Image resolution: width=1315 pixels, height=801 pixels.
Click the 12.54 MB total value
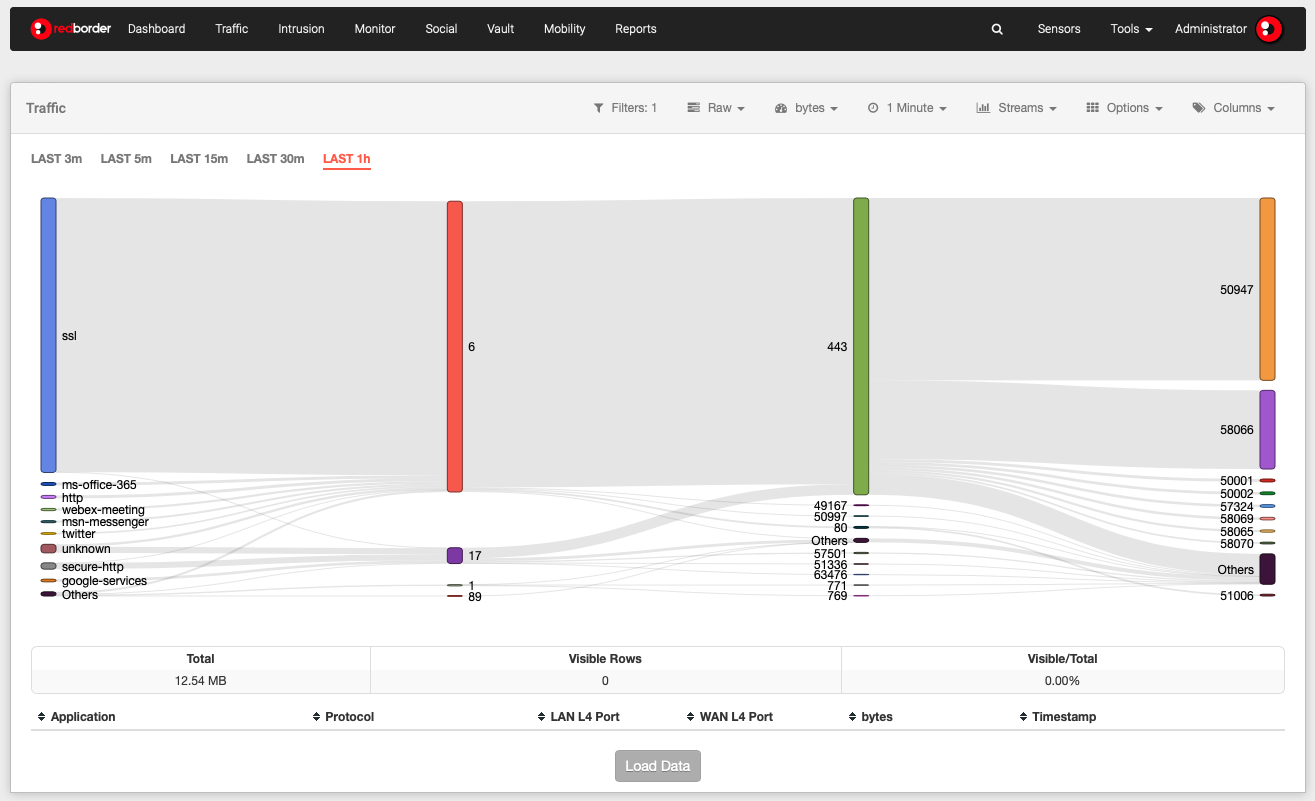click(x=201, y=681)
